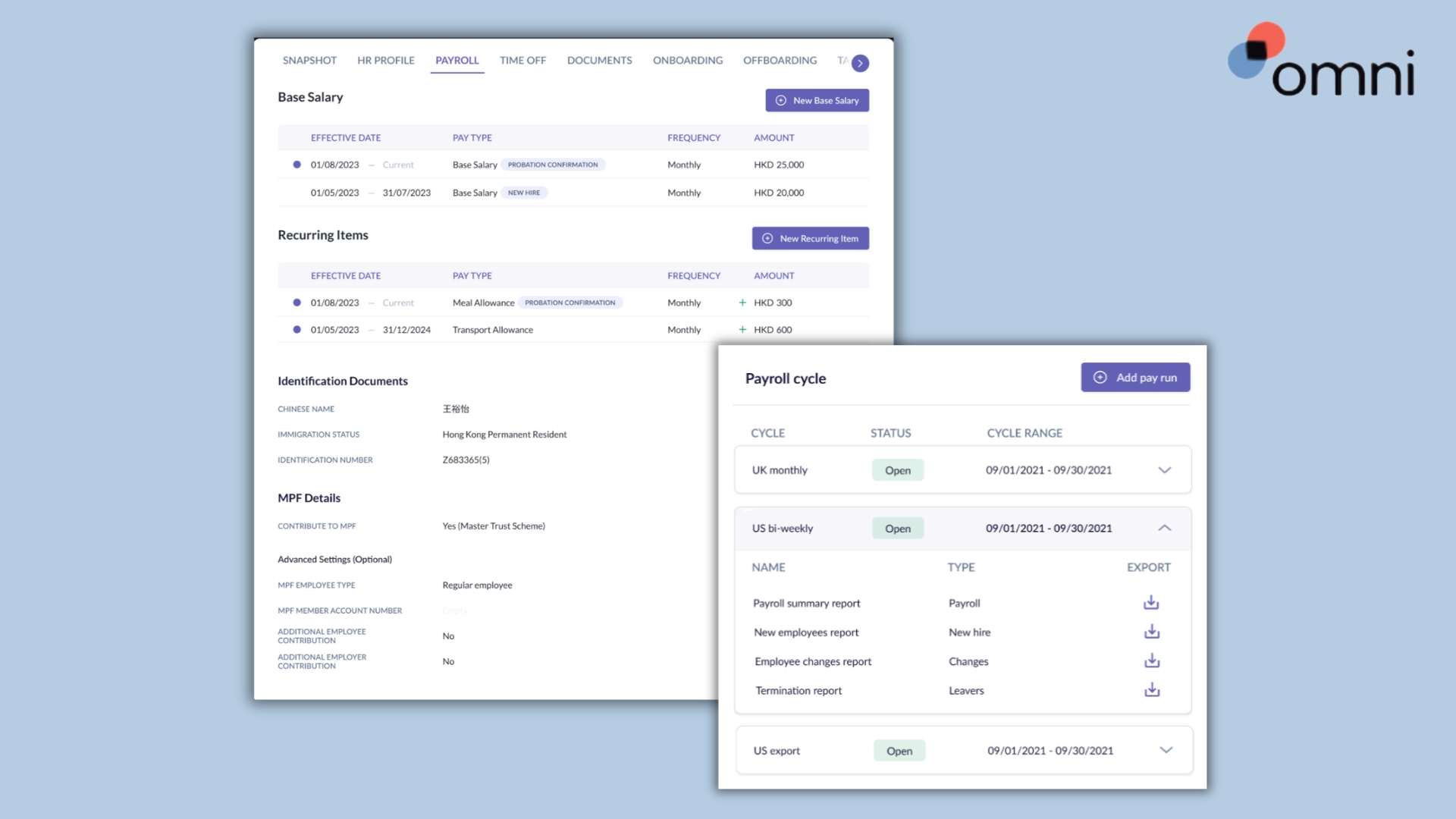Viewport: 1456px width, 819px height.
Task: Click the blue dot beside Transport Allowance row
Action: (297, 330)
